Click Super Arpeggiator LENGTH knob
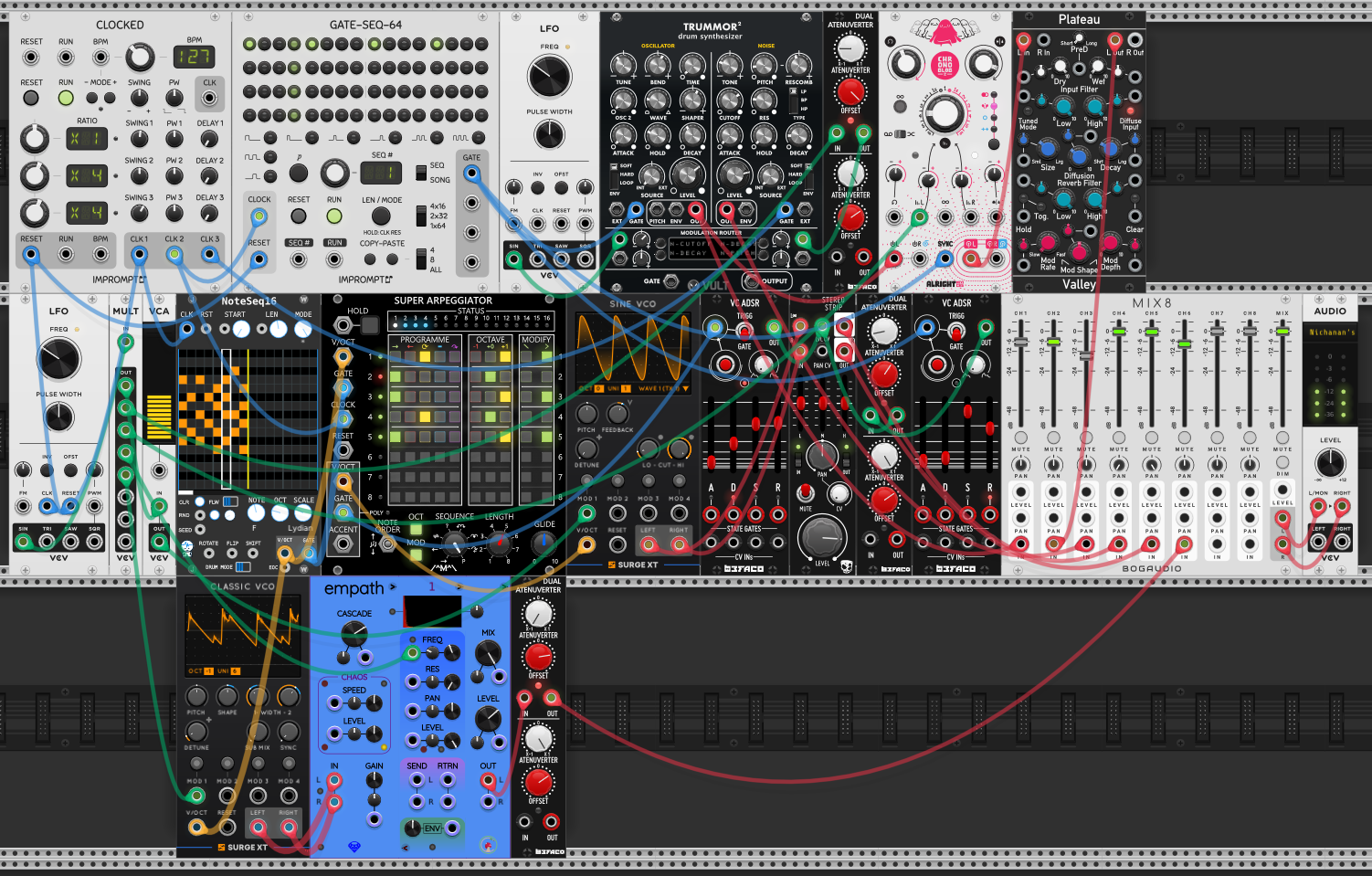 point(499,543)
